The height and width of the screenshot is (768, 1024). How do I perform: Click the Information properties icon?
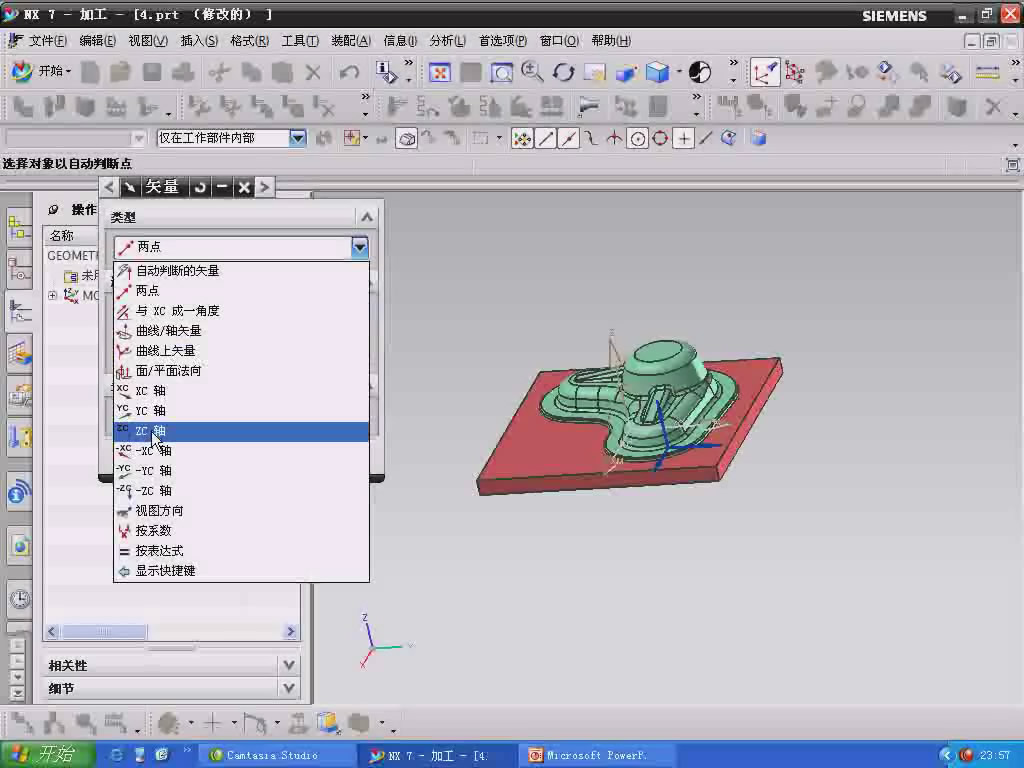pyautogui.click(x=387, y=72)
